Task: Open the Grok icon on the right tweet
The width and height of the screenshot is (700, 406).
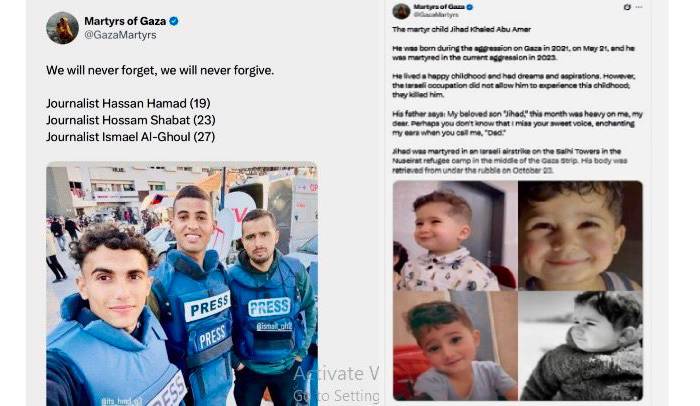Action: coord(627,7)
